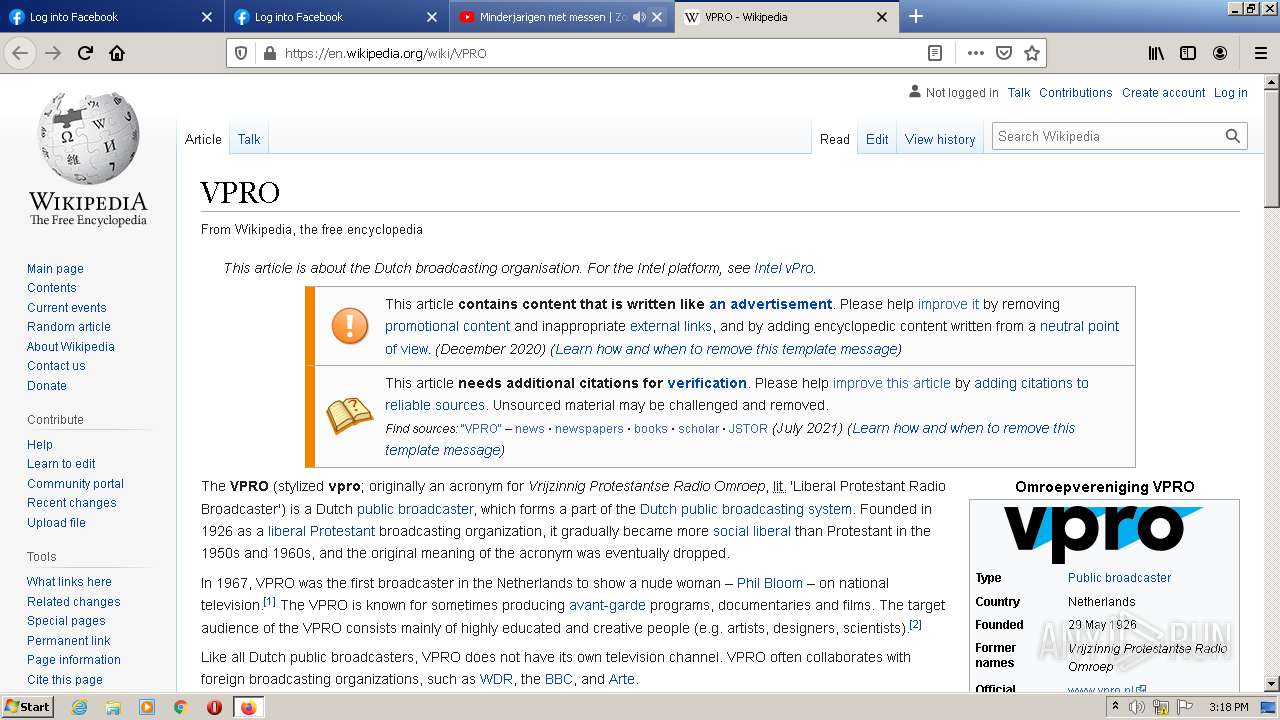This screenshot has height=720, width=1280.
Task: Switch to Minderjarigen met messen YouTube tab
Action: (x=550, y=17)
